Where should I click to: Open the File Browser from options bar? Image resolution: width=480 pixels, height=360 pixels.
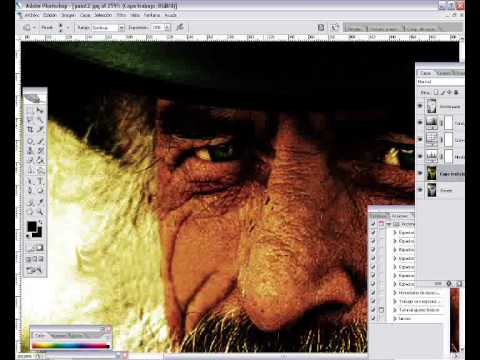(321, 28)
